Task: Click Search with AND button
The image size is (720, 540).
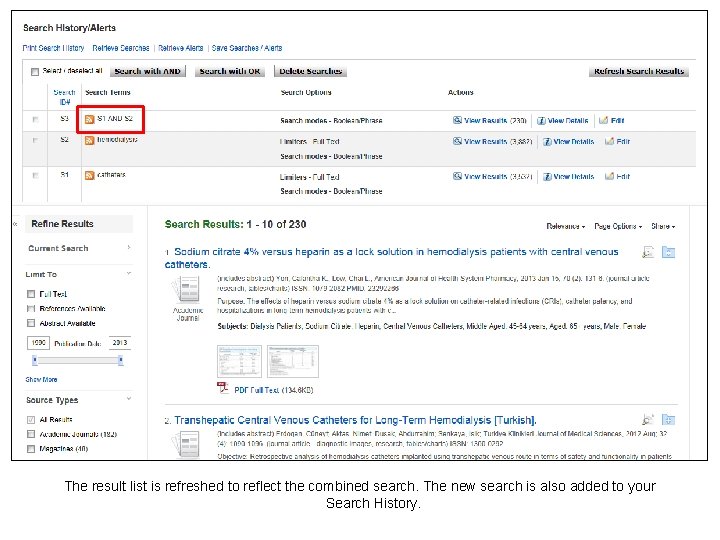Action: point(147,71)
